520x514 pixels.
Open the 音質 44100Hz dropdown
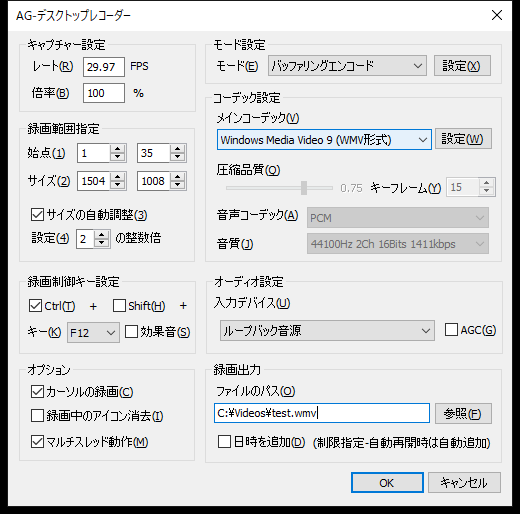pyautogui.click(x=398, y=244)
